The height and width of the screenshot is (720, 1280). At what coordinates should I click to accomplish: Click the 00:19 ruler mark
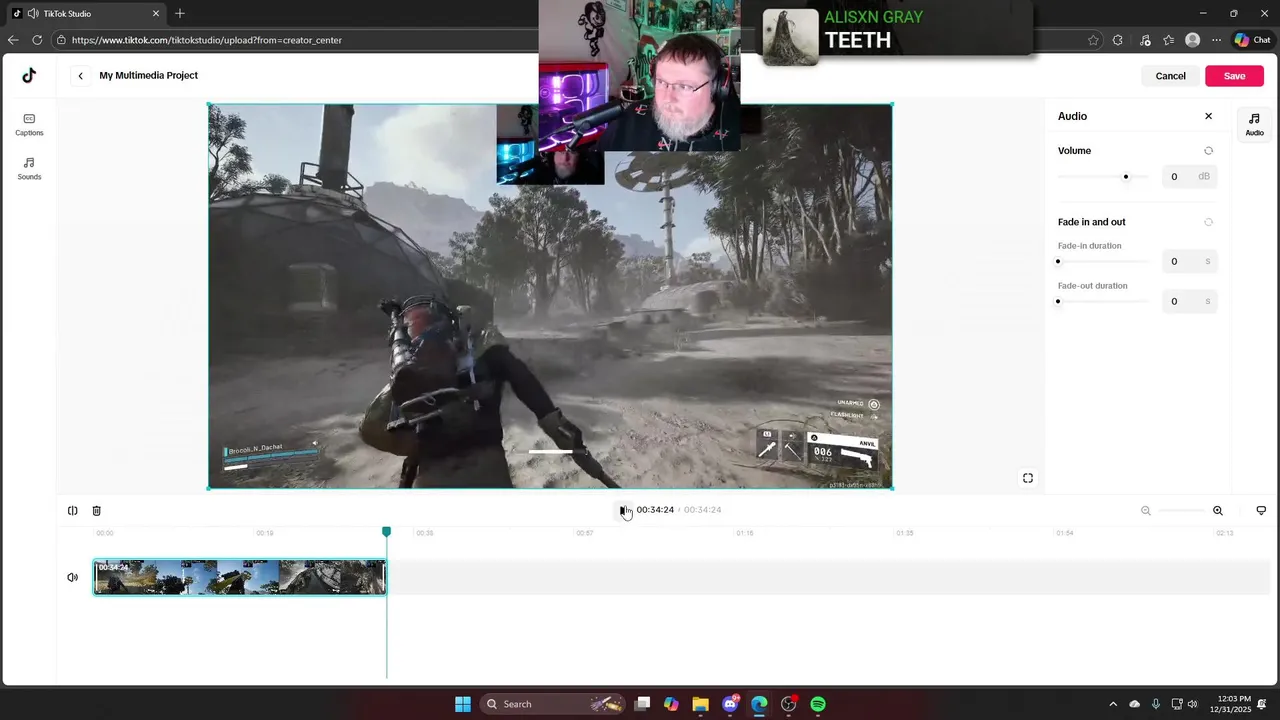coord(265,533)
